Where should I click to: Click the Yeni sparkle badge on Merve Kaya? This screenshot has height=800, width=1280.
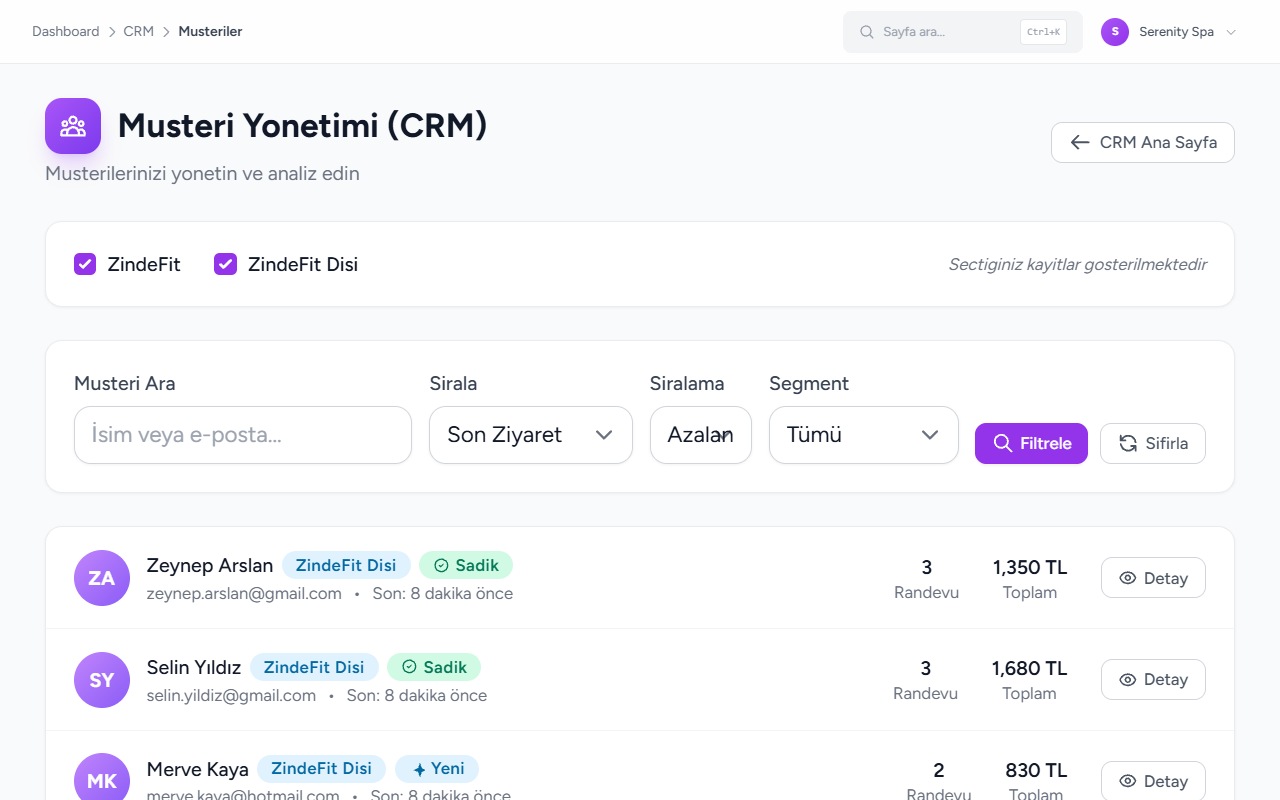click(x=437, y=769)
